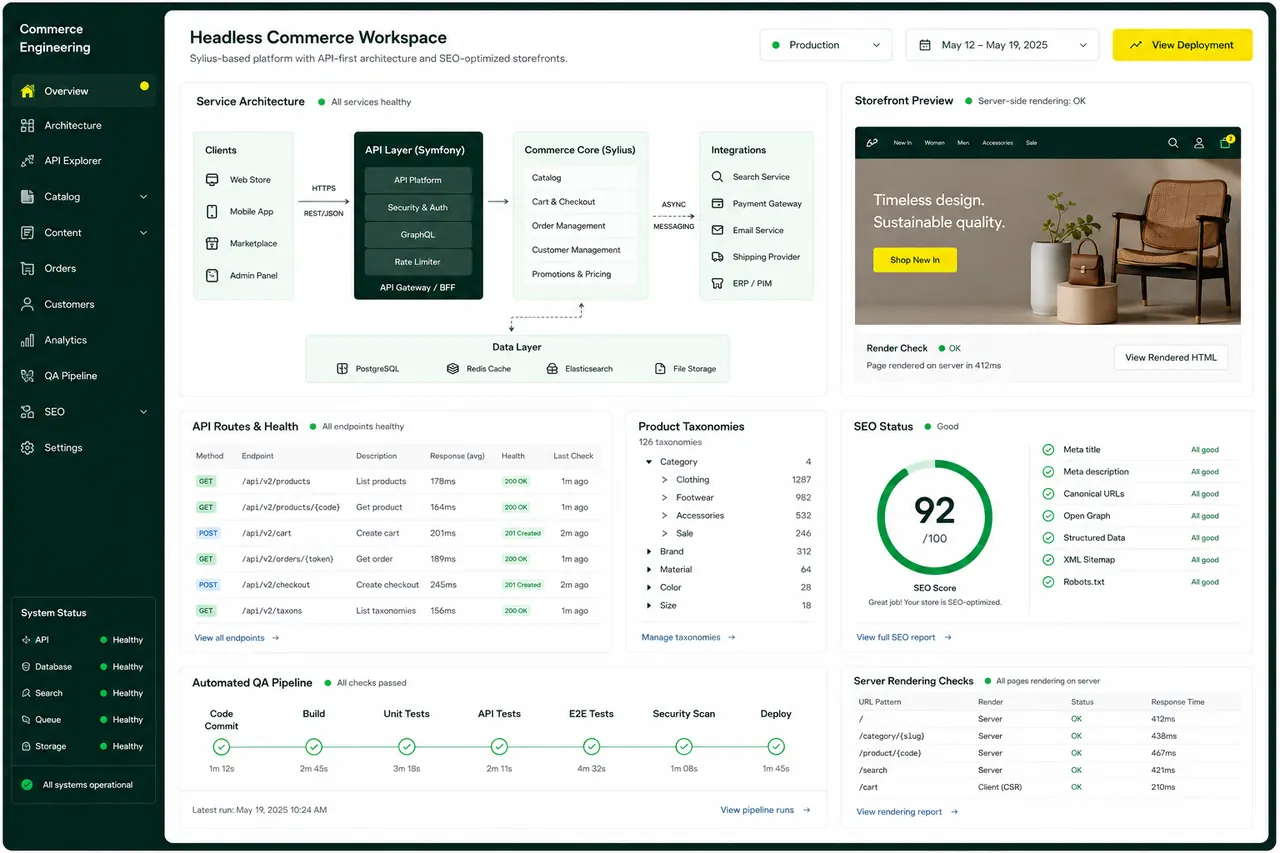Click the Meta description check mark
The width and height of the screenshot is (1280, 853).
click(1048, 472)
